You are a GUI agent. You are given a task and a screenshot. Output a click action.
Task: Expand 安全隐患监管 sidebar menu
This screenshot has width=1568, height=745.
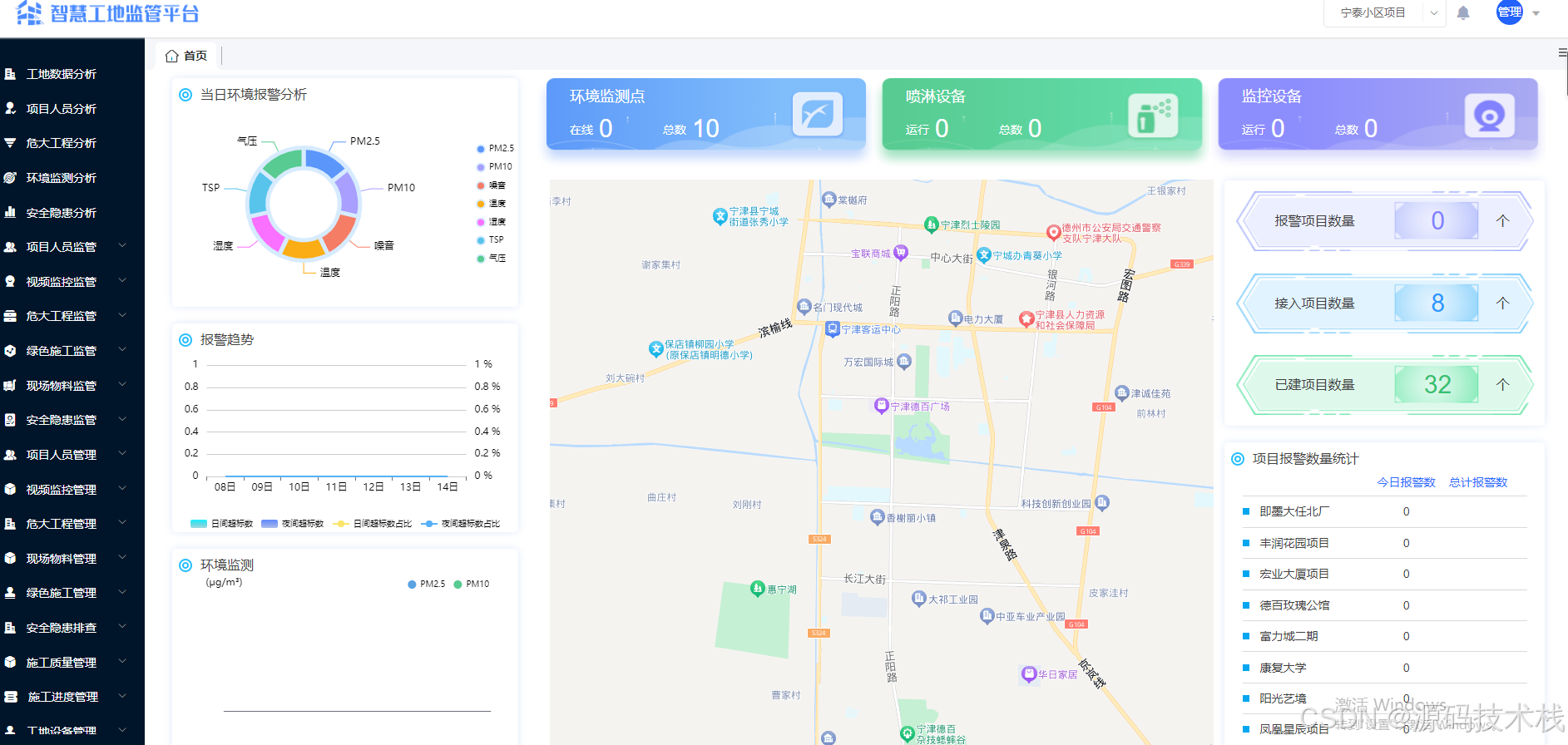pos(122,420)
